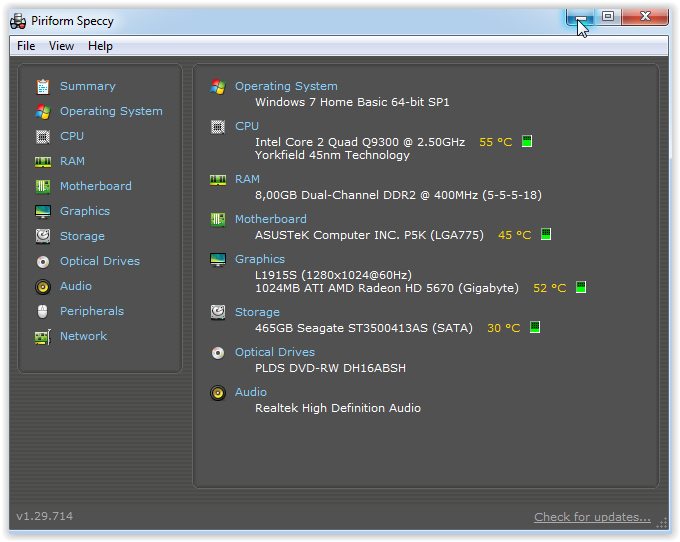Click version number v1.29.714 in status bar
Viewport: 680px width, 542px height.
coord(45,516)
